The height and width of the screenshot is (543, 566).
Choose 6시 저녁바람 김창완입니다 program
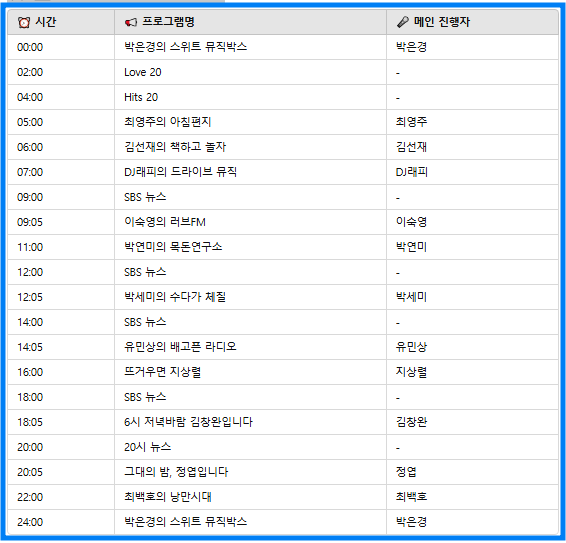[188, 422]
